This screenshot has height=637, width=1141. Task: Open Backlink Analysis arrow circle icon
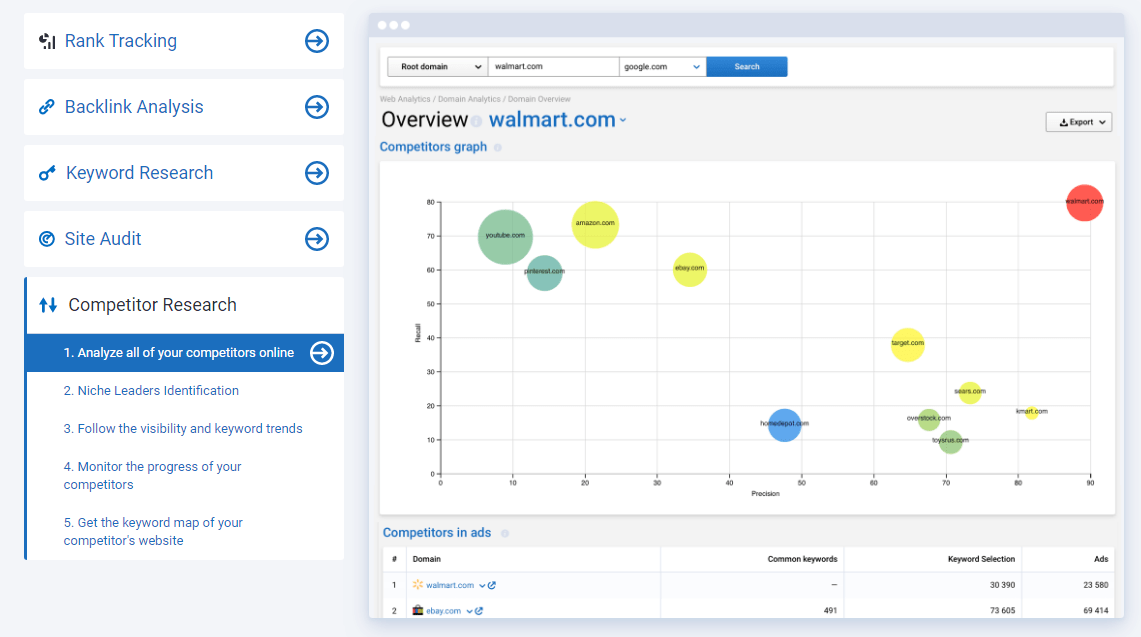pos(317,107)
